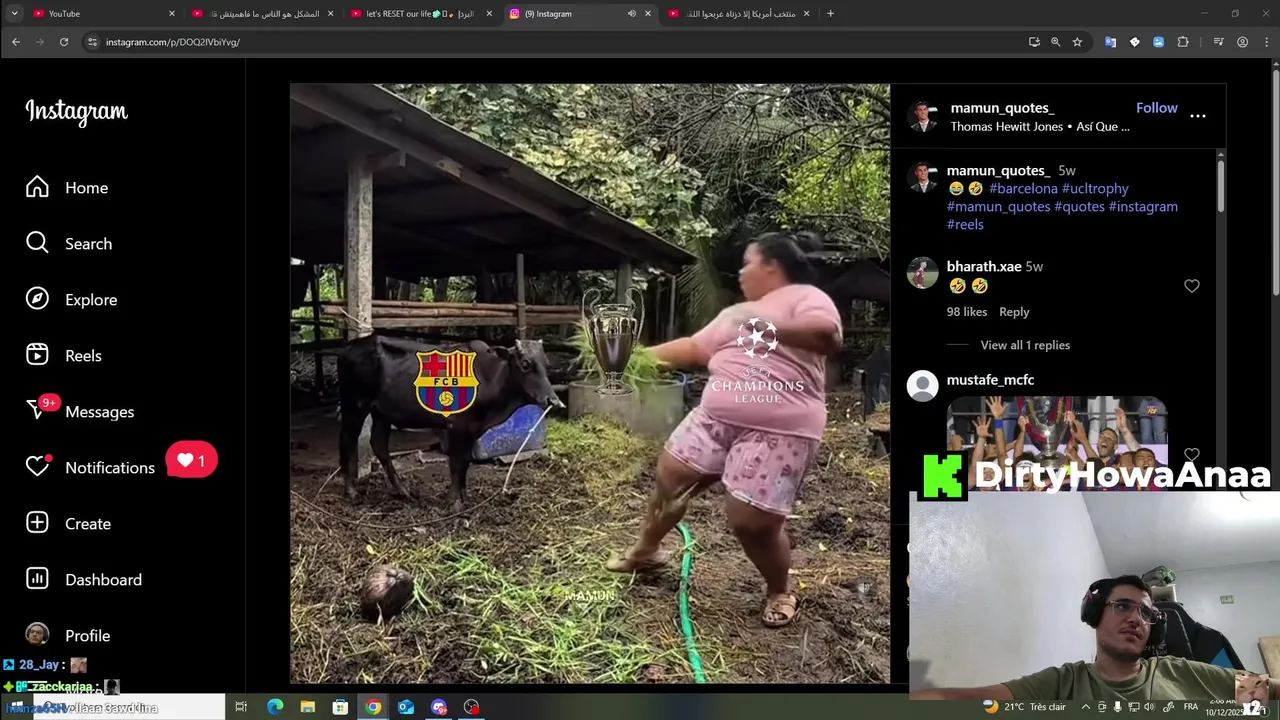Open mamun_quotes_ profile from post header
The width and height of the screenshot is (1280, 720).
coord(1002,108)
